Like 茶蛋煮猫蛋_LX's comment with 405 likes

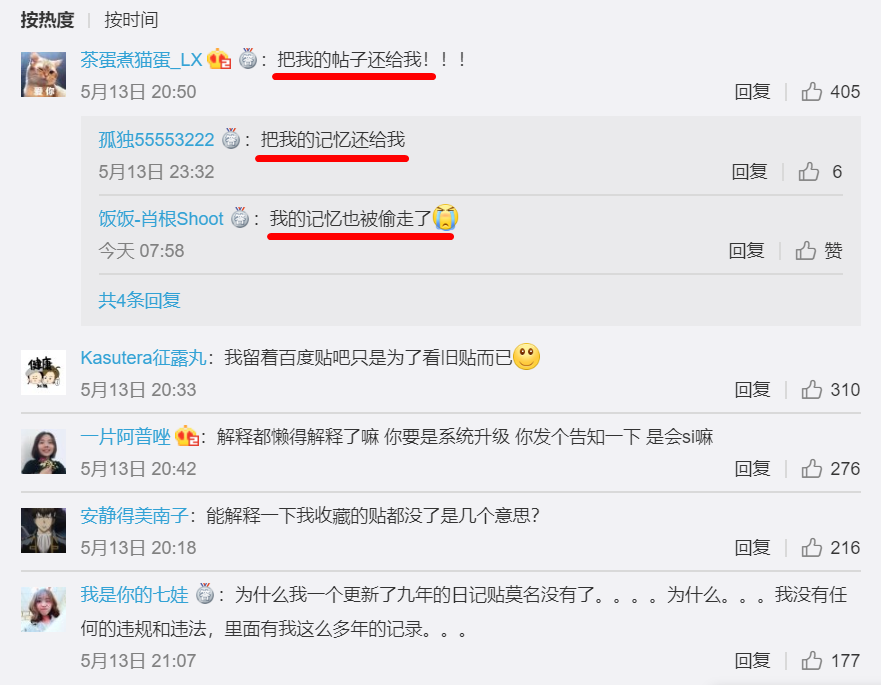tap(812, 92)
